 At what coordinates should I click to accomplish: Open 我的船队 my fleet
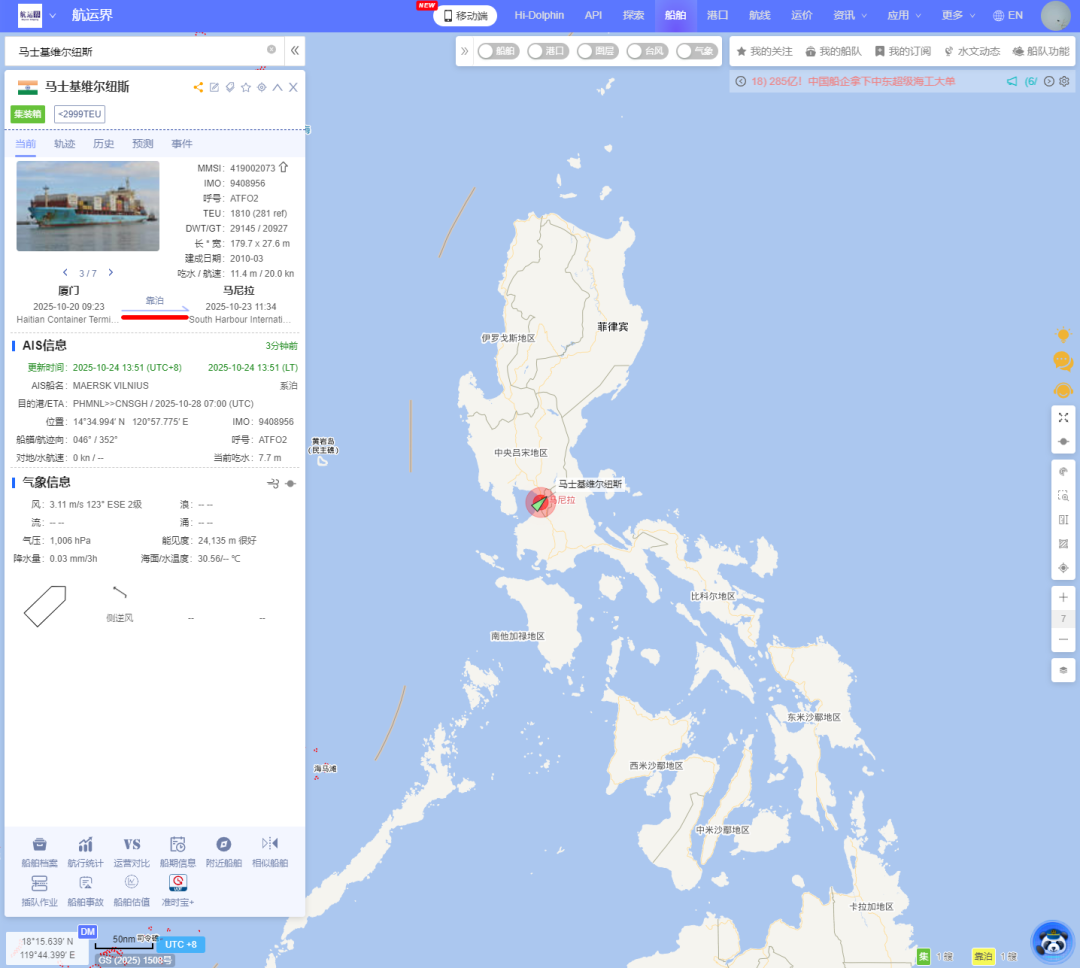click(x=833, y=51)
